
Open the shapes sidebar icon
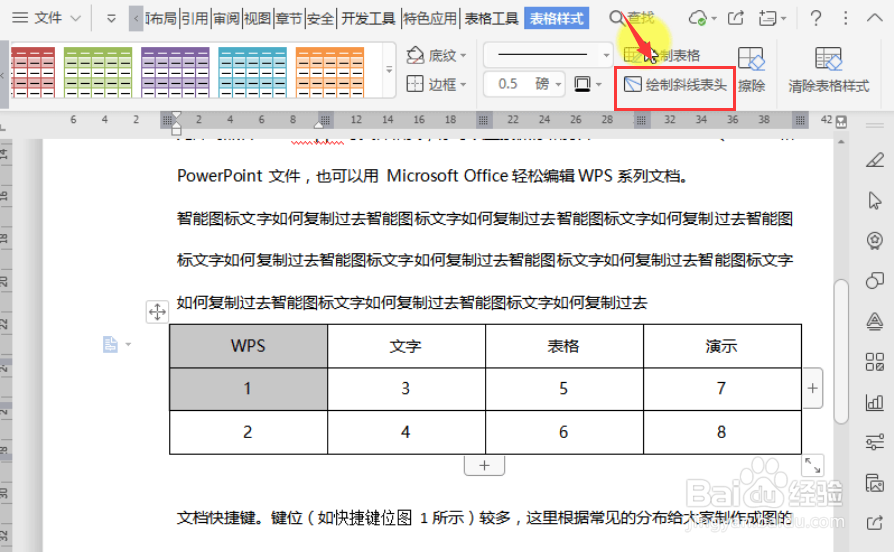(875, 281)
